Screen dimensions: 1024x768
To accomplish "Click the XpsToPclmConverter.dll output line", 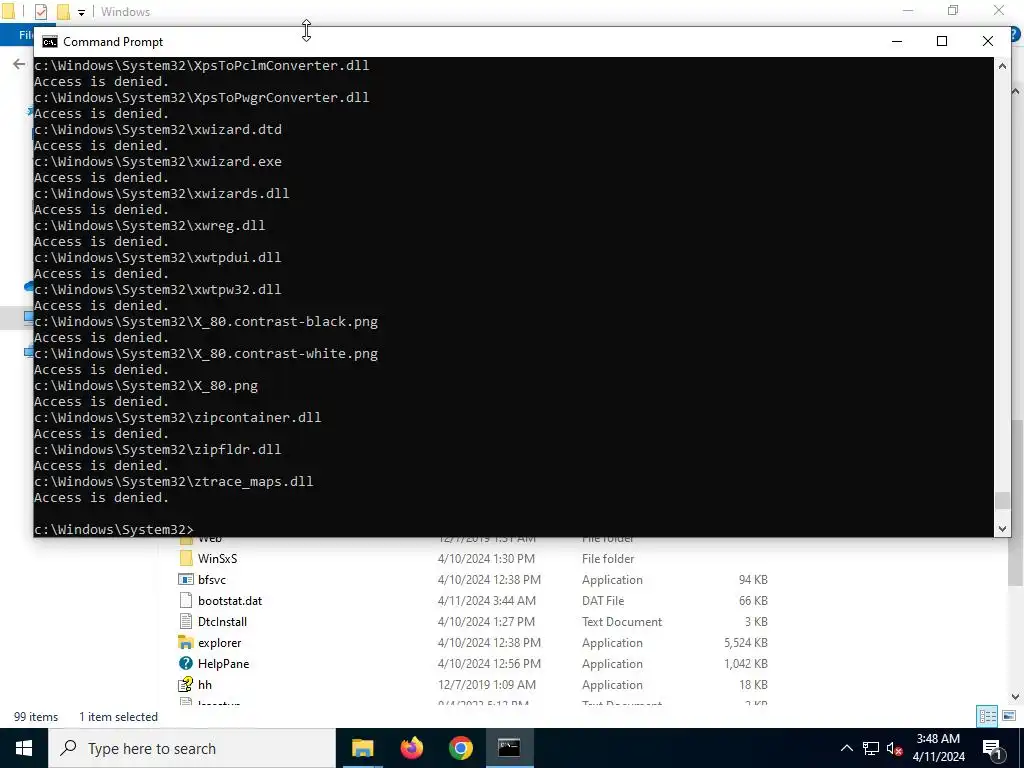I will (x=201, y=65).
